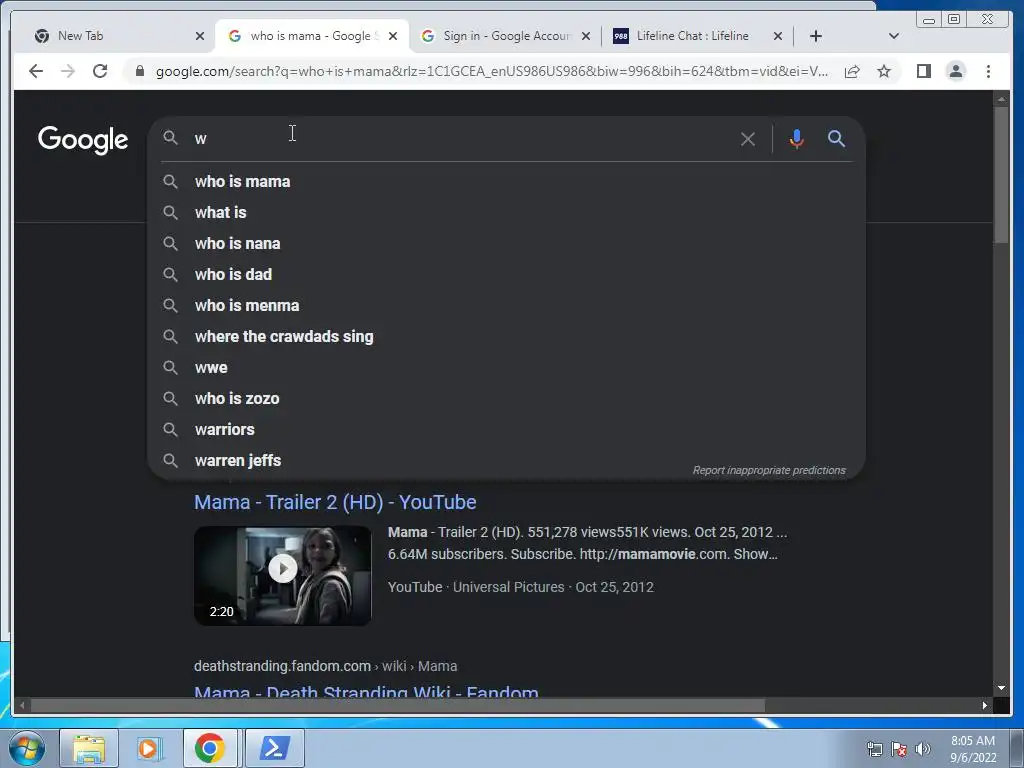Click 'Report inappropriate predictions'

pos(769,470)
